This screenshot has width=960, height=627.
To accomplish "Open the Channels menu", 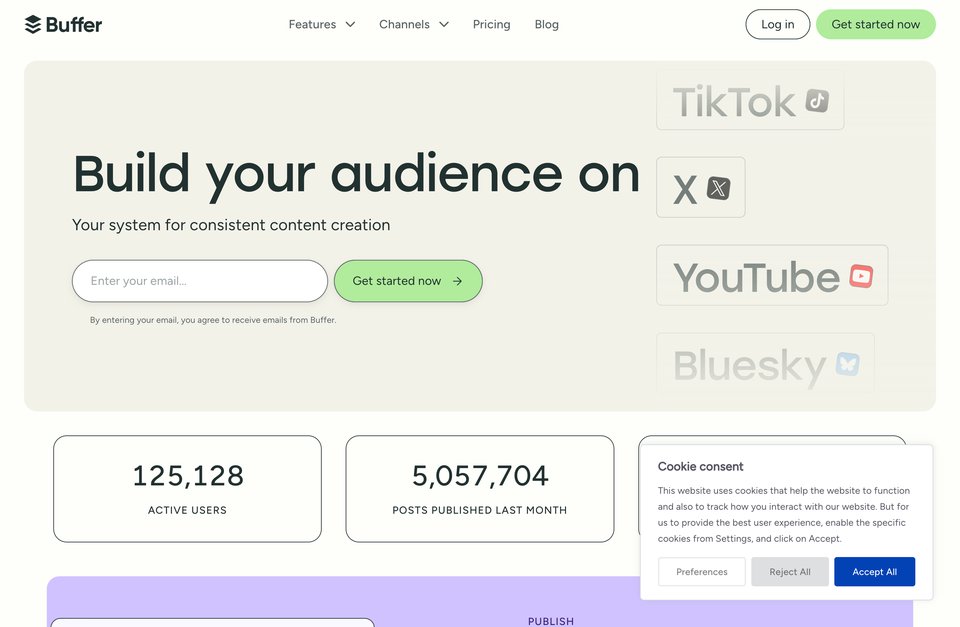I will pyautogui.click(x=414, y=24).
